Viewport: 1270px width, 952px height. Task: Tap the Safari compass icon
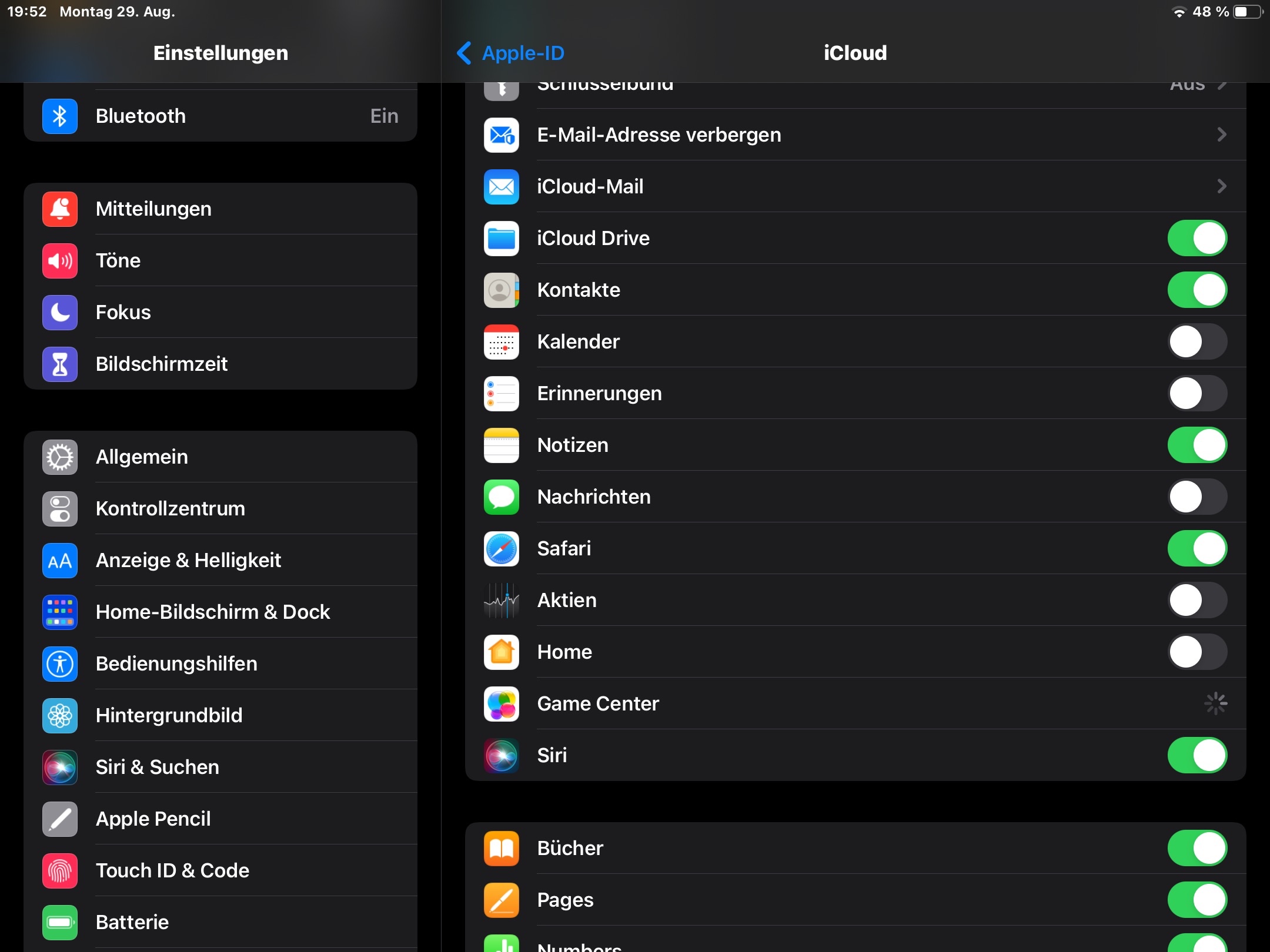pyautogui.click(x=501, y=549)
